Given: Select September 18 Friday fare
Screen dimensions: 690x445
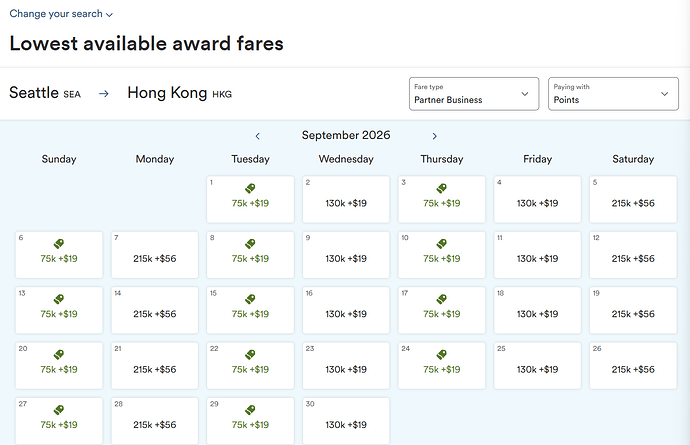Looking at the screenshot, I should (538, 314).
